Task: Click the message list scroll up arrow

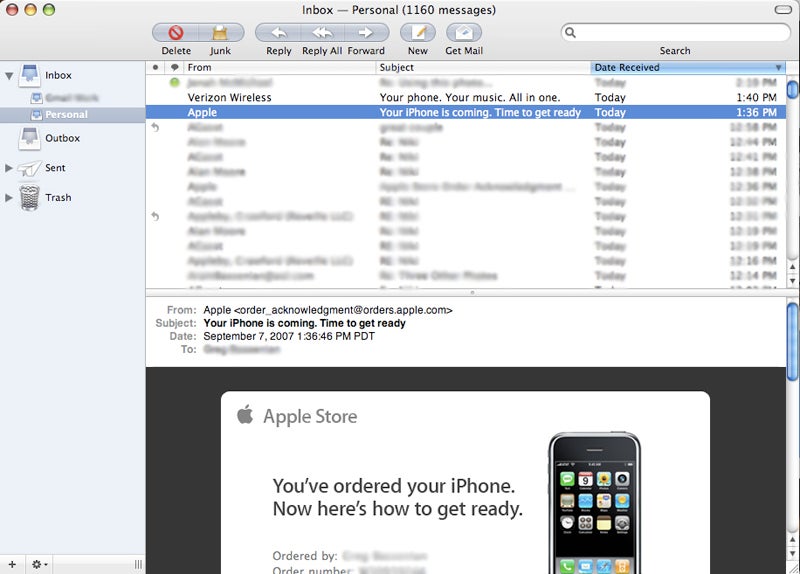Action: click(x=792, y=267)
